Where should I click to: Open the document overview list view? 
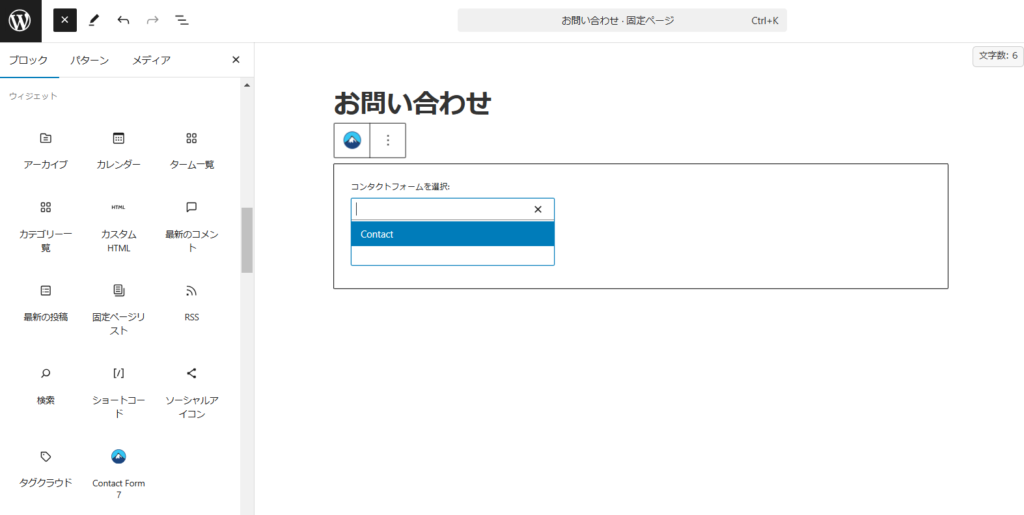[x=182, y=20]
